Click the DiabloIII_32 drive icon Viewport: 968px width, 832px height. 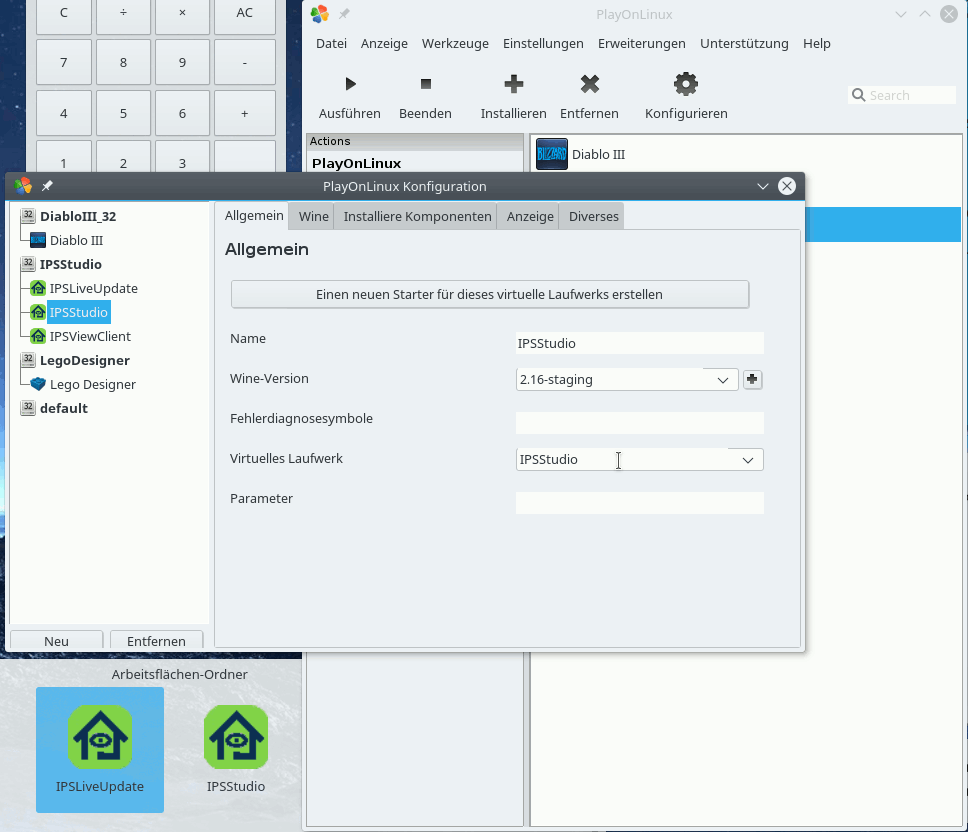(28, 215)
